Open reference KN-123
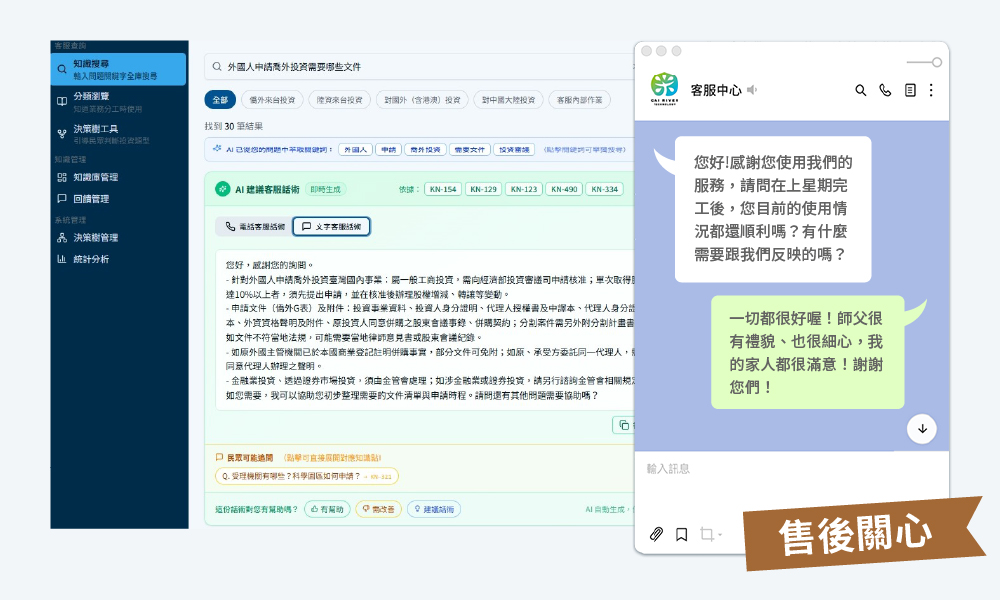Viewport: 1000px width, 600px height. click(x=524, y=189)
